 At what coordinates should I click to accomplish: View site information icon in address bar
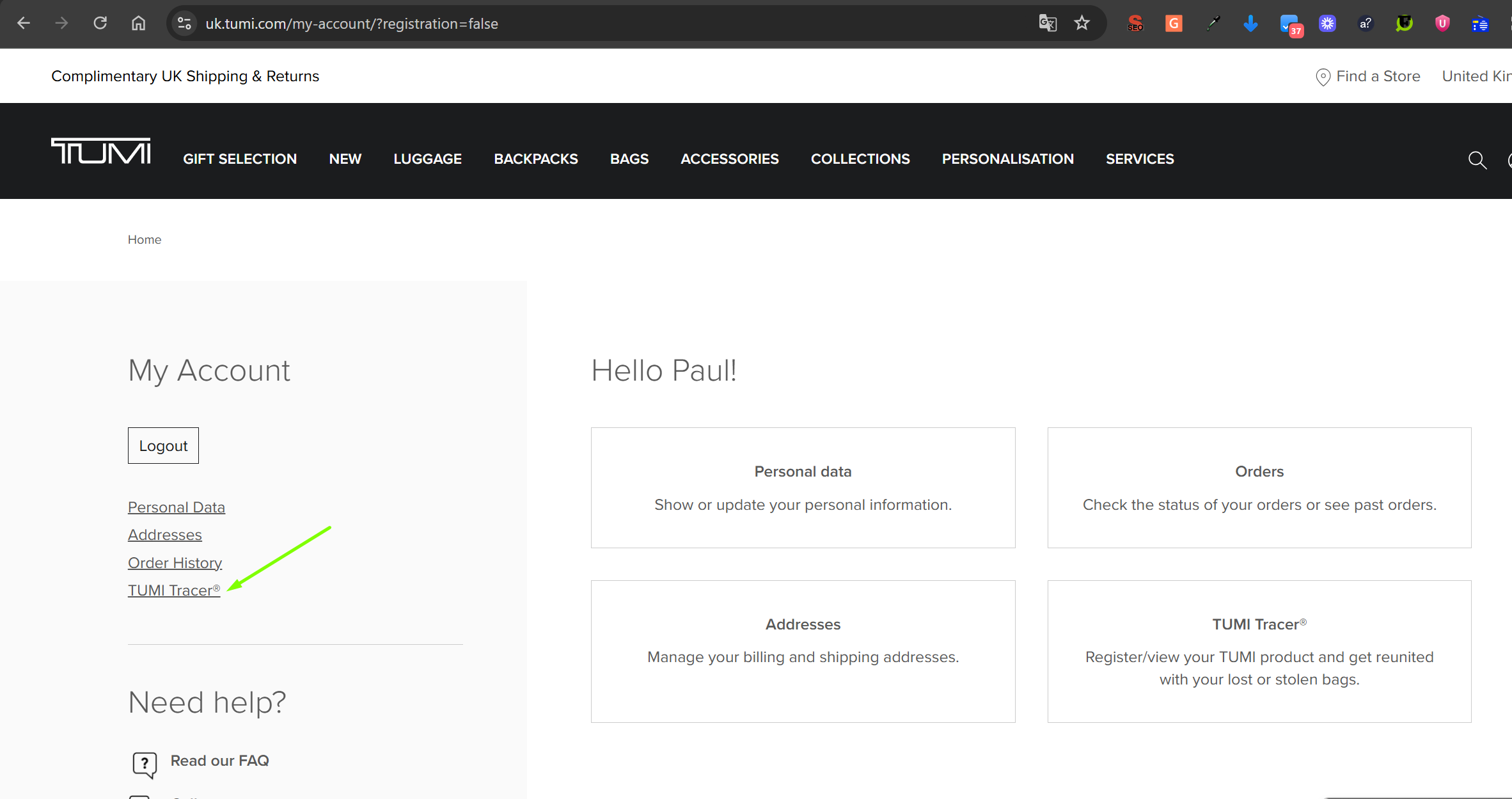click(184, 24)
